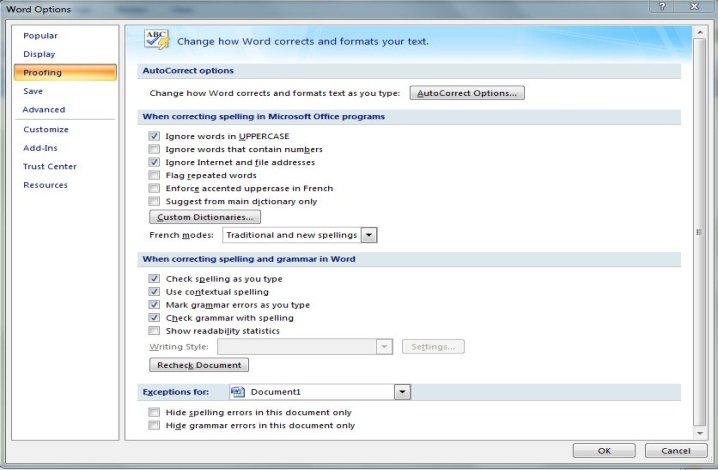
Task: Select the Advanced category
Action: pyautogui.click(x=44, y=109)
